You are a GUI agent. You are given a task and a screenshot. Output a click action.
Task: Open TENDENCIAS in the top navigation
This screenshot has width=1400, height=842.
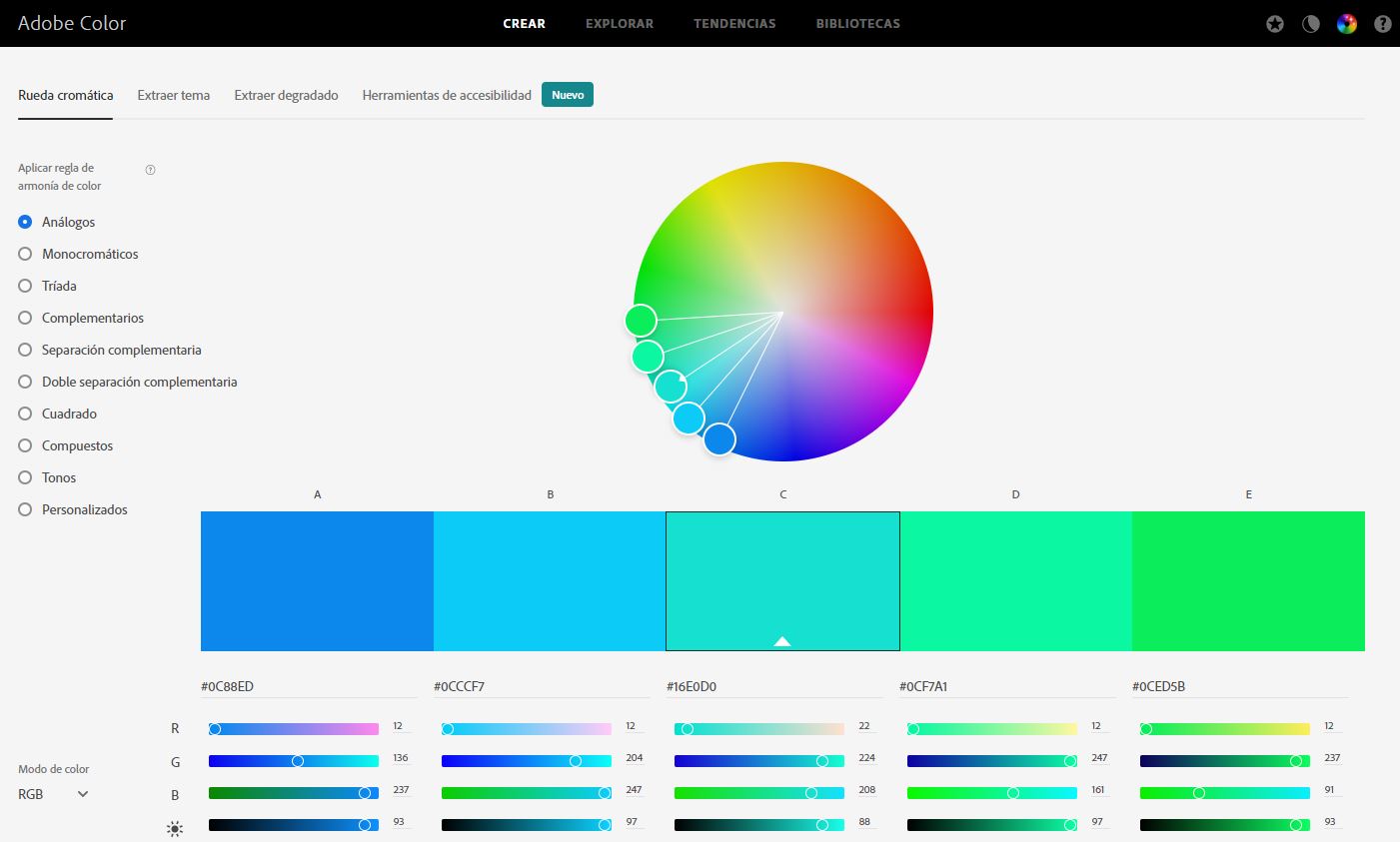click(734, 23)
